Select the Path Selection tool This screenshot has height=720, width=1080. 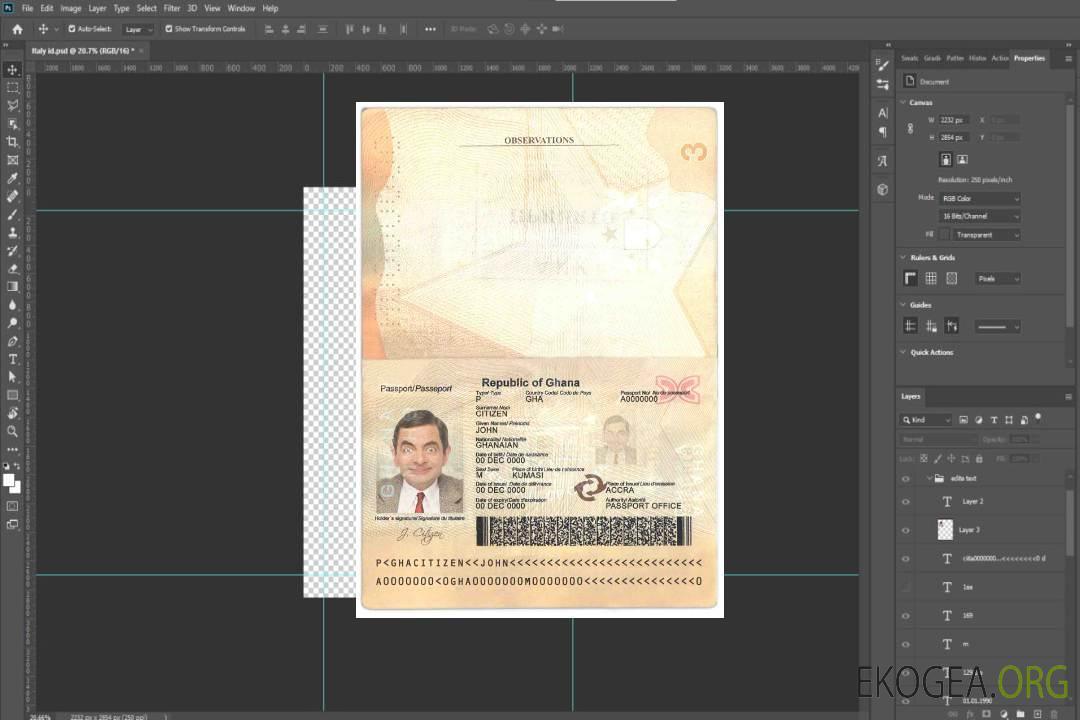pos(12,377)
